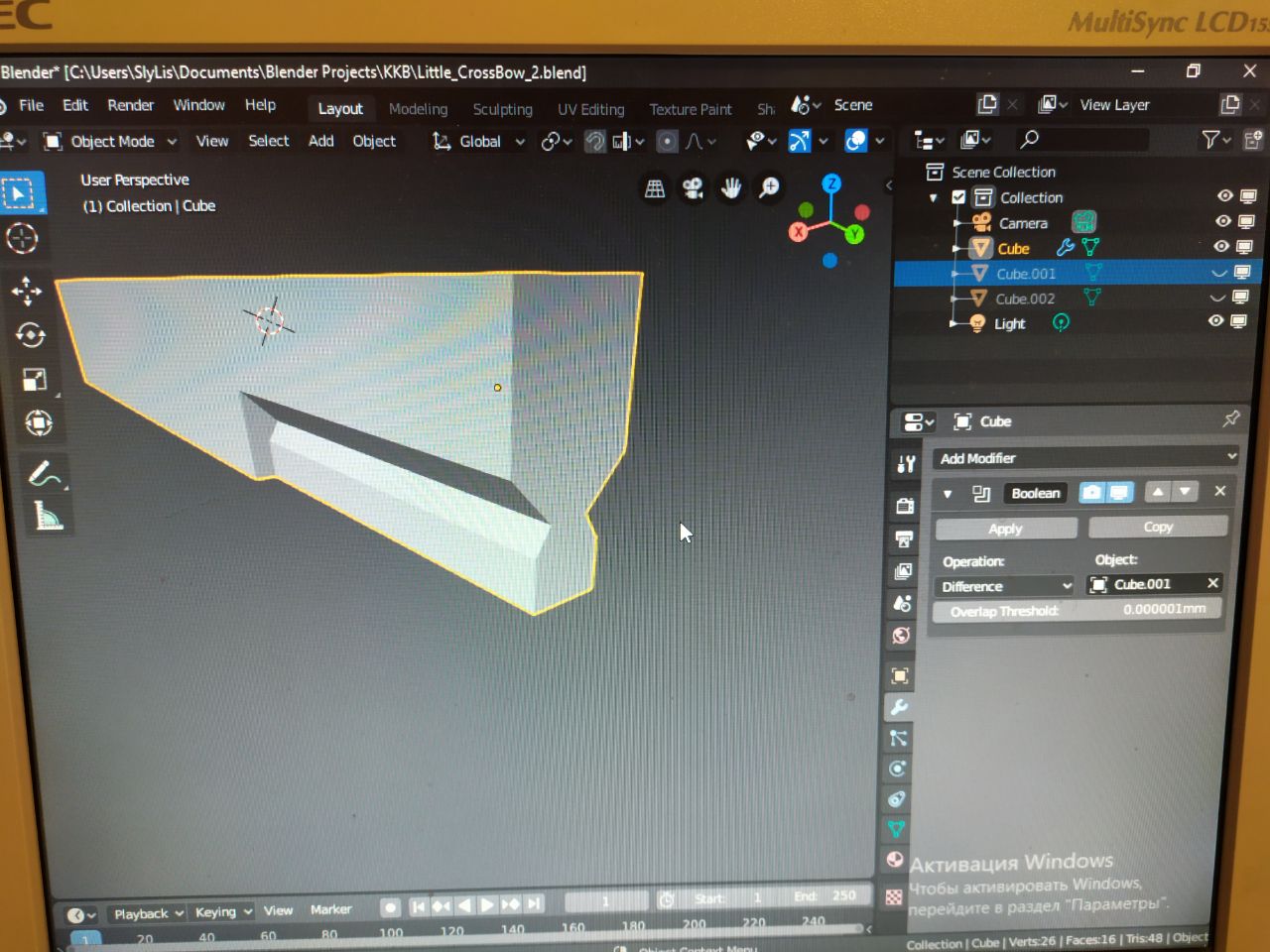Open the View Layer properties tab

coord(903,571)
